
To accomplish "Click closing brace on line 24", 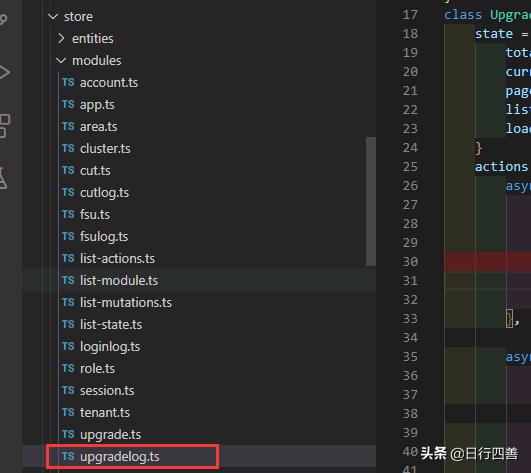I will pos(478,148).
